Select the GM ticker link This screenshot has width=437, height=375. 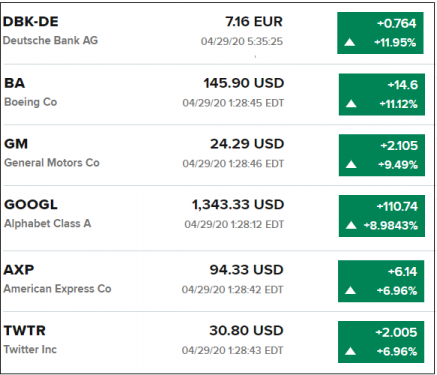pyautogui.click(x=16, y=144)
